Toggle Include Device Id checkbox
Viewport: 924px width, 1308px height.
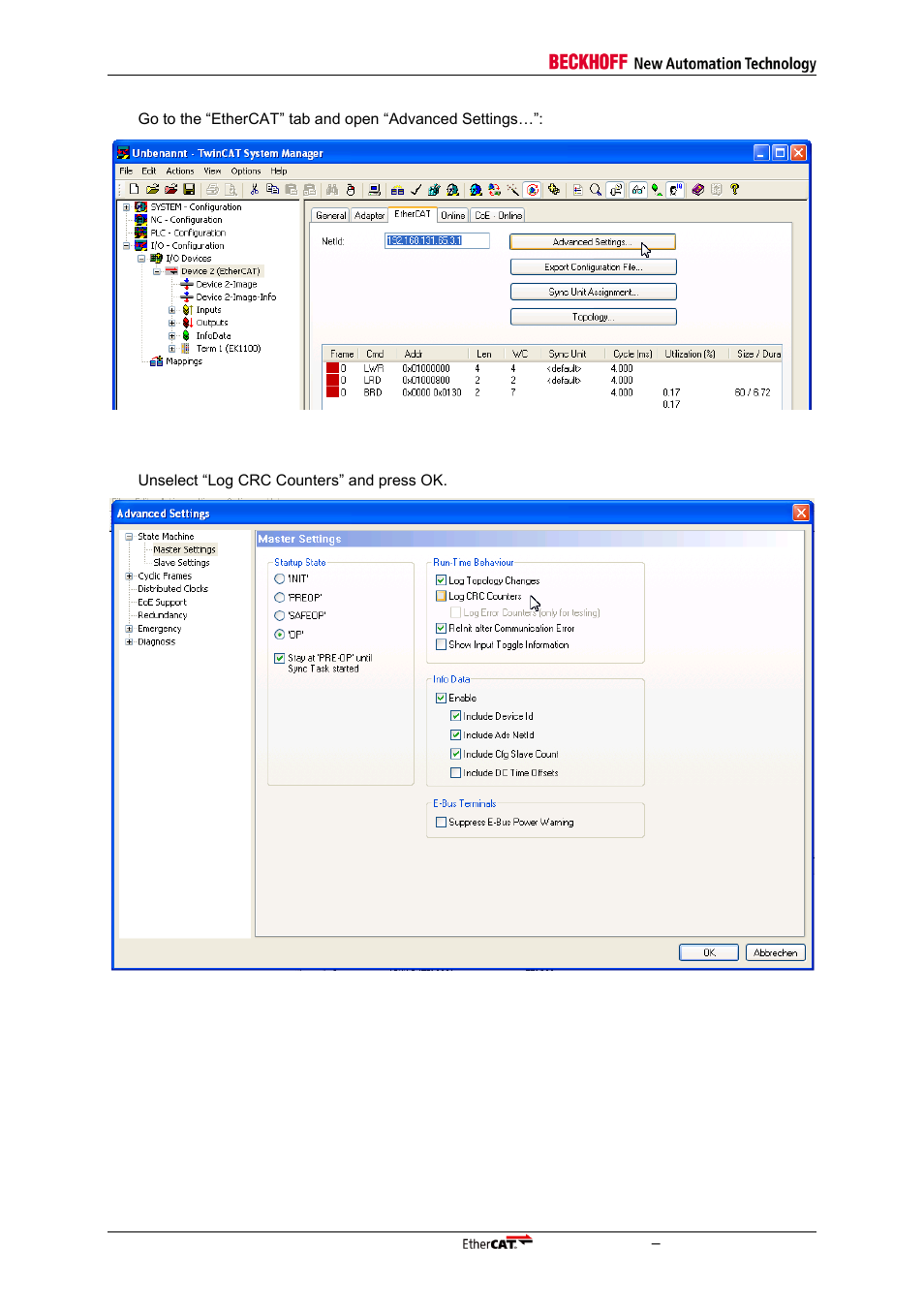[455, 716]
